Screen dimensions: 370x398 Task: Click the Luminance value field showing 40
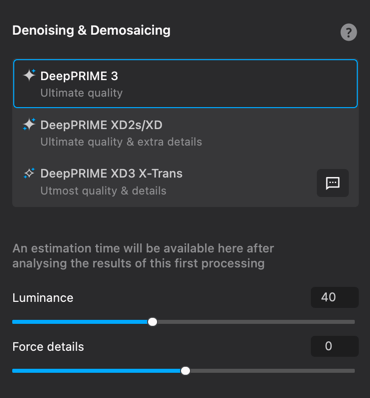click(x=335, y=297)
